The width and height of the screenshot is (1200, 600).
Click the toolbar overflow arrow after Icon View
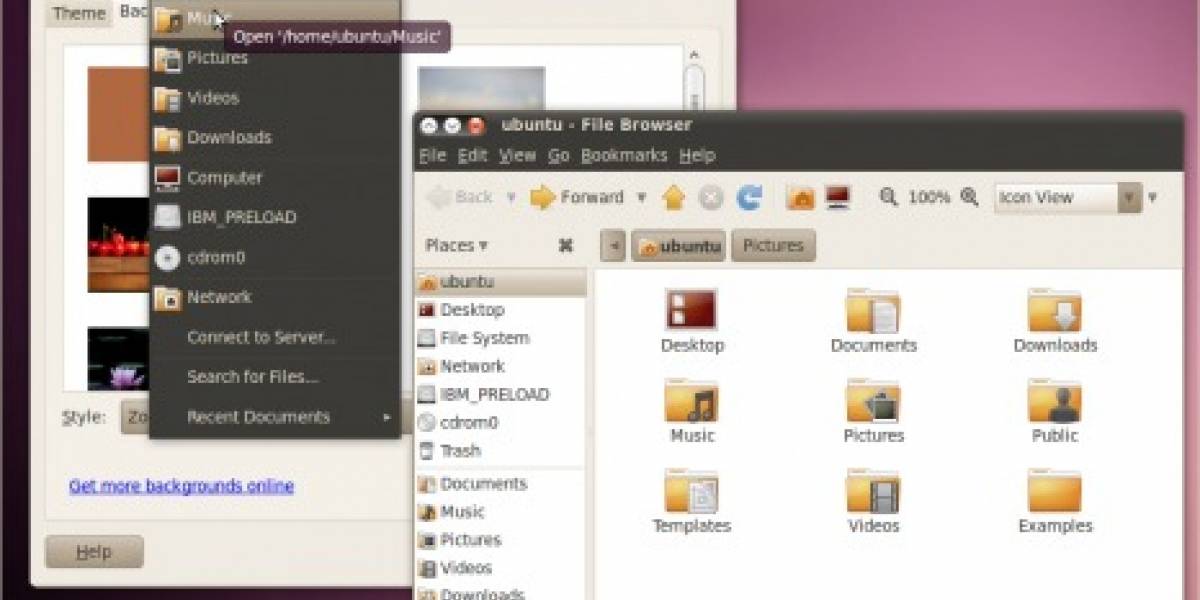(x=1153, y=198)
